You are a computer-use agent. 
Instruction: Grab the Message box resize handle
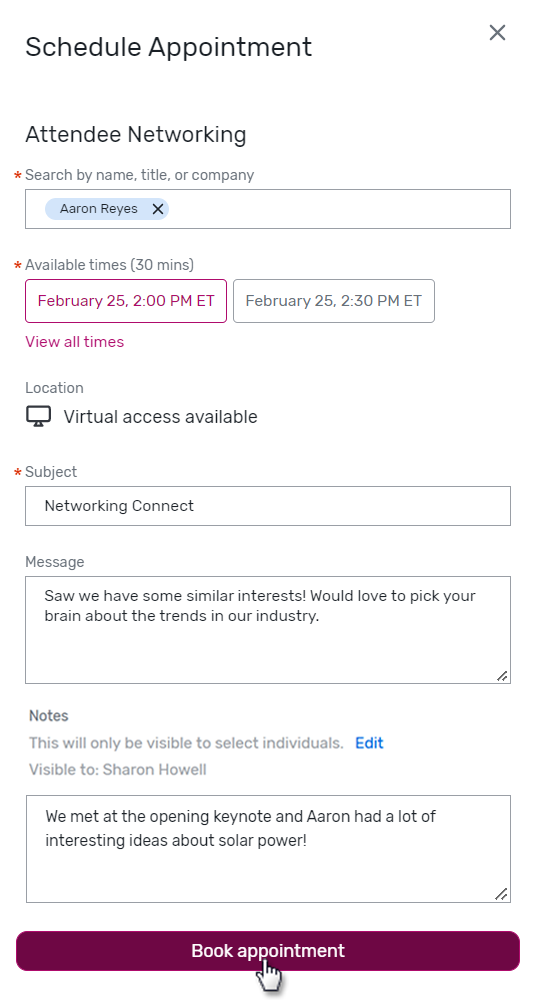click(502, 675)
